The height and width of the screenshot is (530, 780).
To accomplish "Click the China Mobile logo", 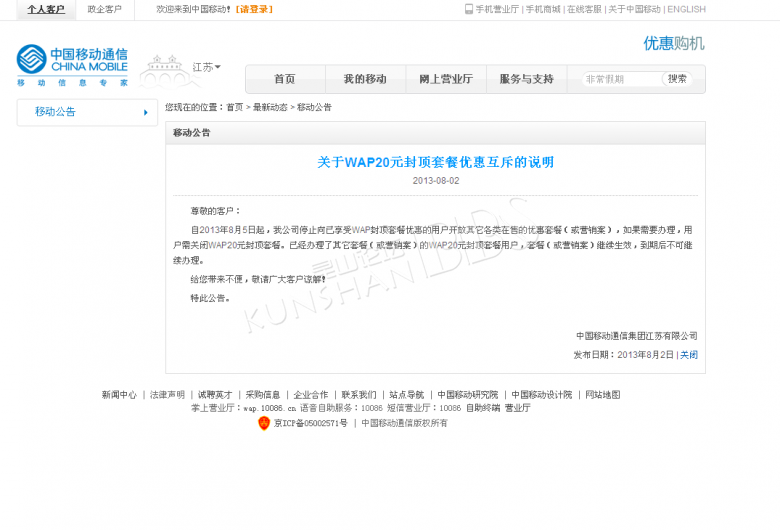I will click(x=73, y=65).
